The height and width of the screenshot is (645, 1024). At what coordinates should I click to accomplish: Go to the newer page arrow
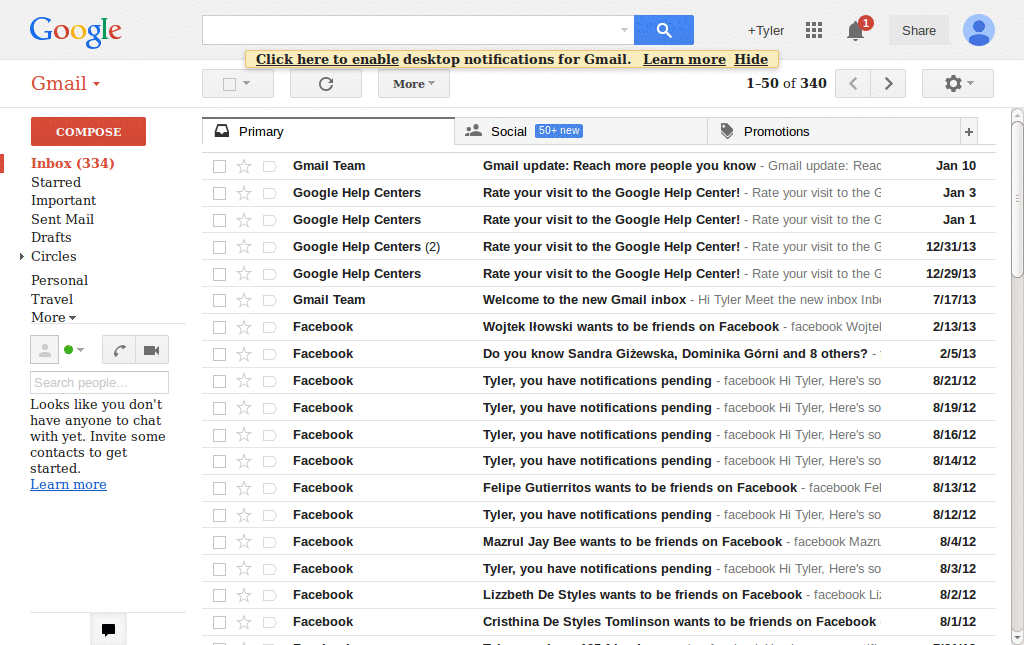pyautogui.click(x=853, y=84)
